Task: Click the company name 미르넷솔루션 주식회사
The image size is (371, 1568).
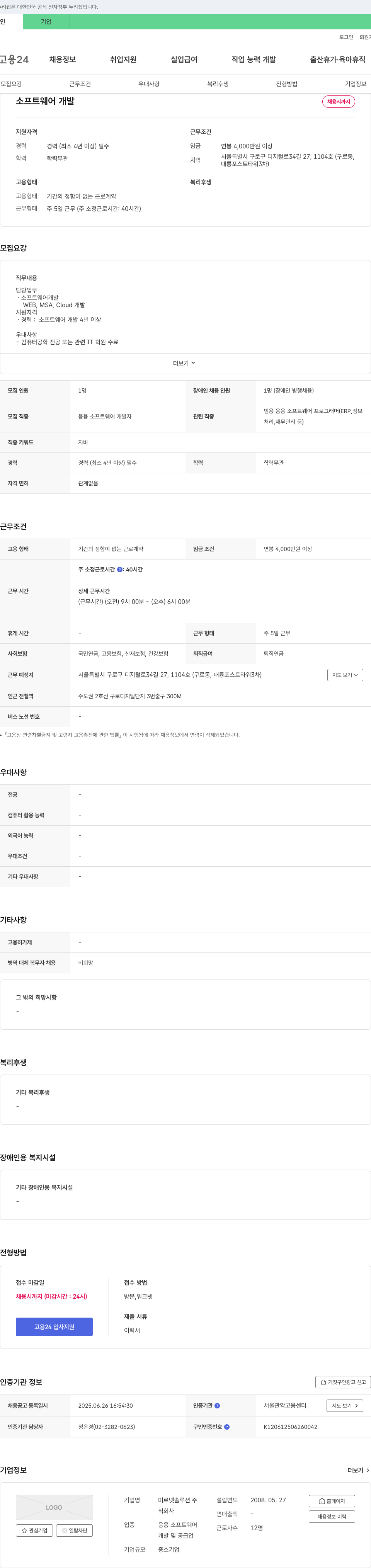Action: click(177, 1505)
